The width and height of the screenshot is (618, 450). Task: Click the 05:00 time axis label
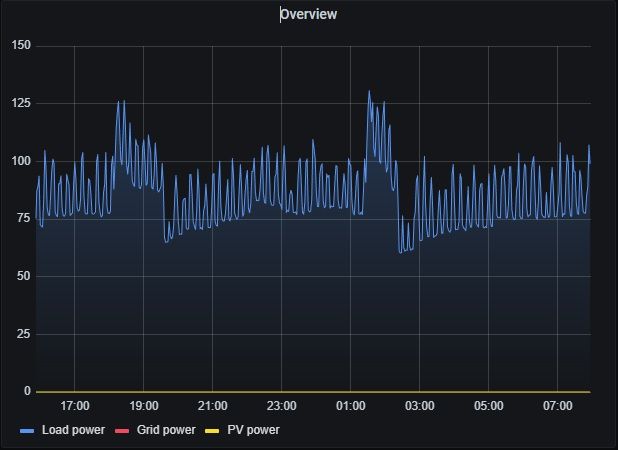(x=489, y=405)
